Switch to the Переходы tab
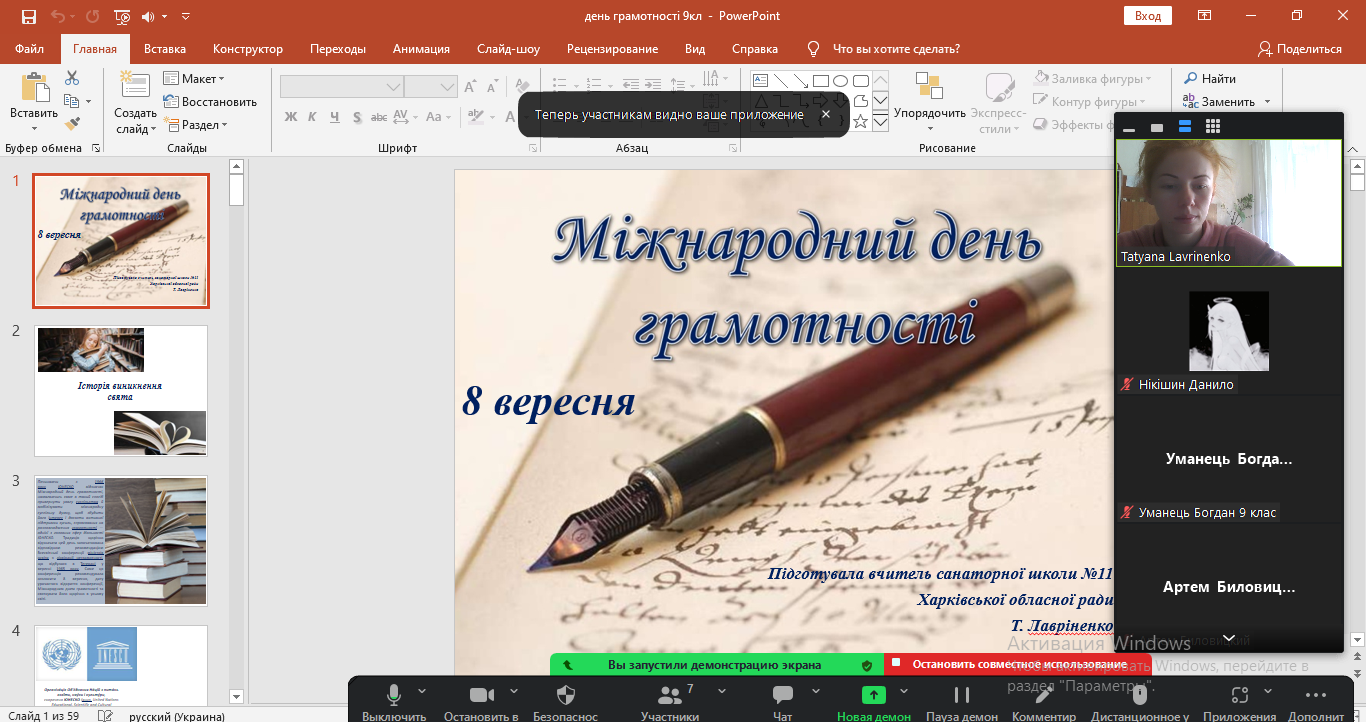Screen dimensions: 1366x722 pyautogui.click(x=338, y=49)
